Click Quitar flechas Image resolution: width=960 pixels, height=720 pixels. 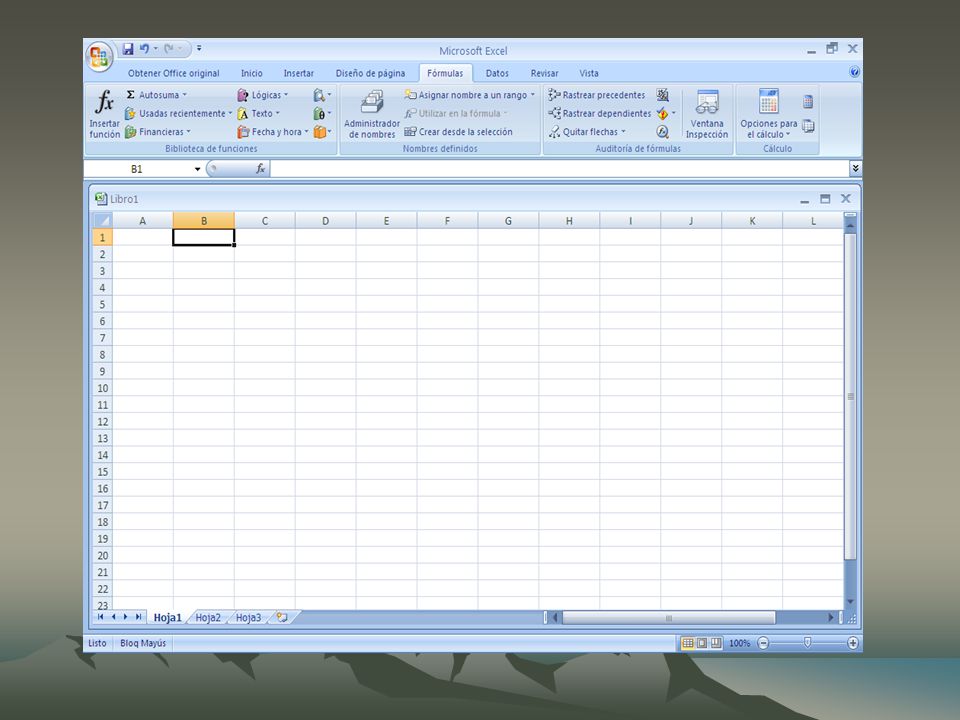pyautogui.click(x=587, y=132)
